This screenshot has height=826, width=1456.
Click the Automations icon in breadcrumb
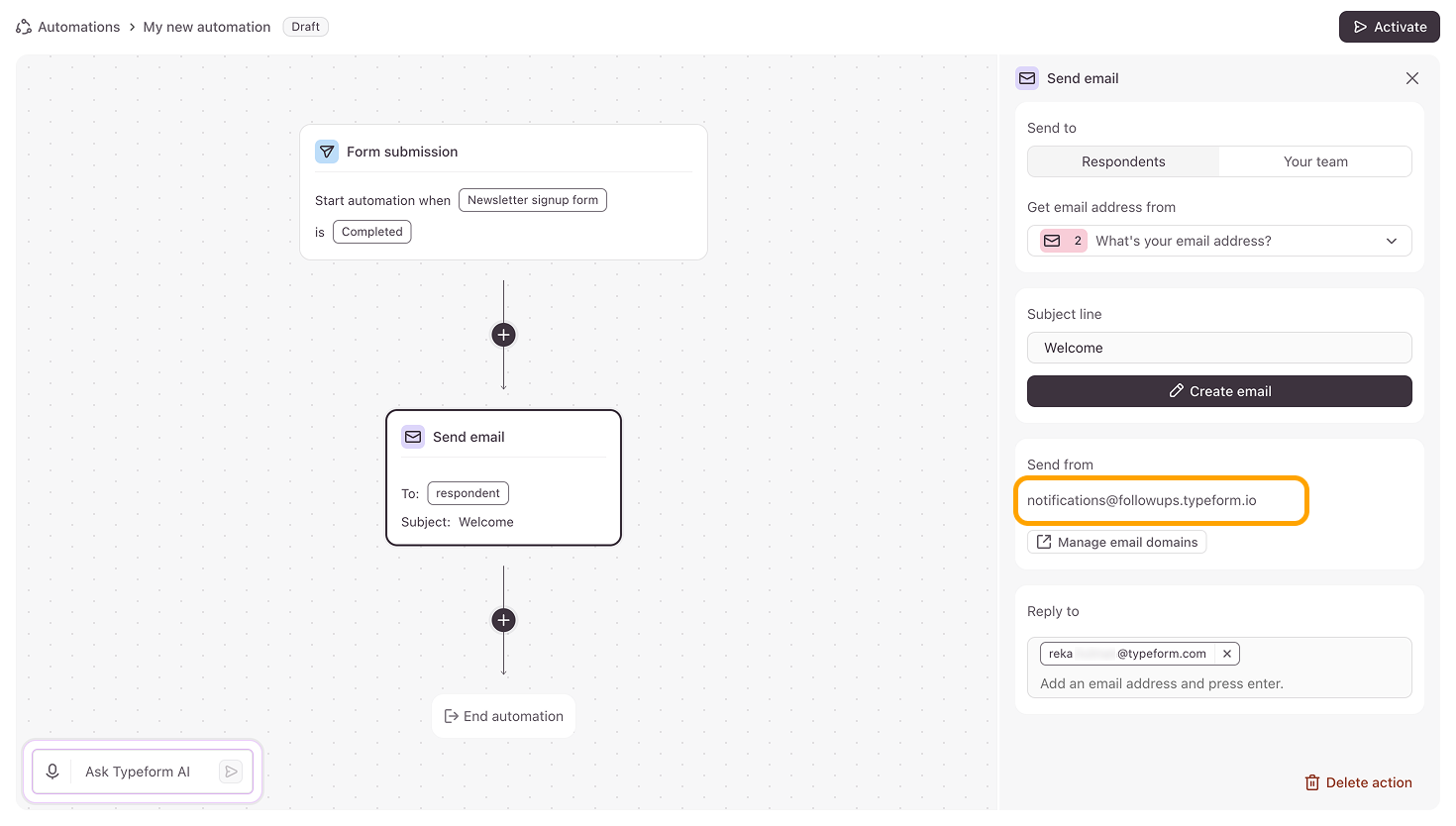click(x=24, y=27)
